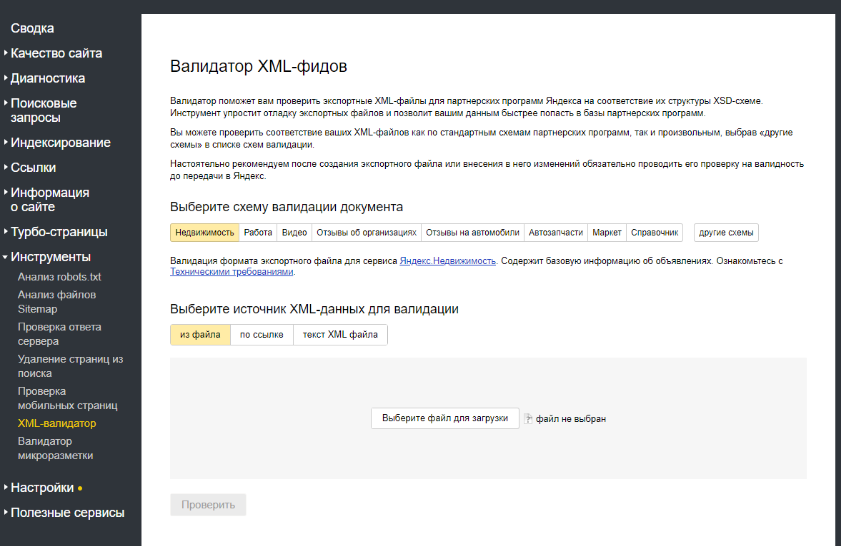The height and width of the screenshot is (546, 841).
Task: Click the 'файл не выбран' status text
Action: (x=571, y=419)
